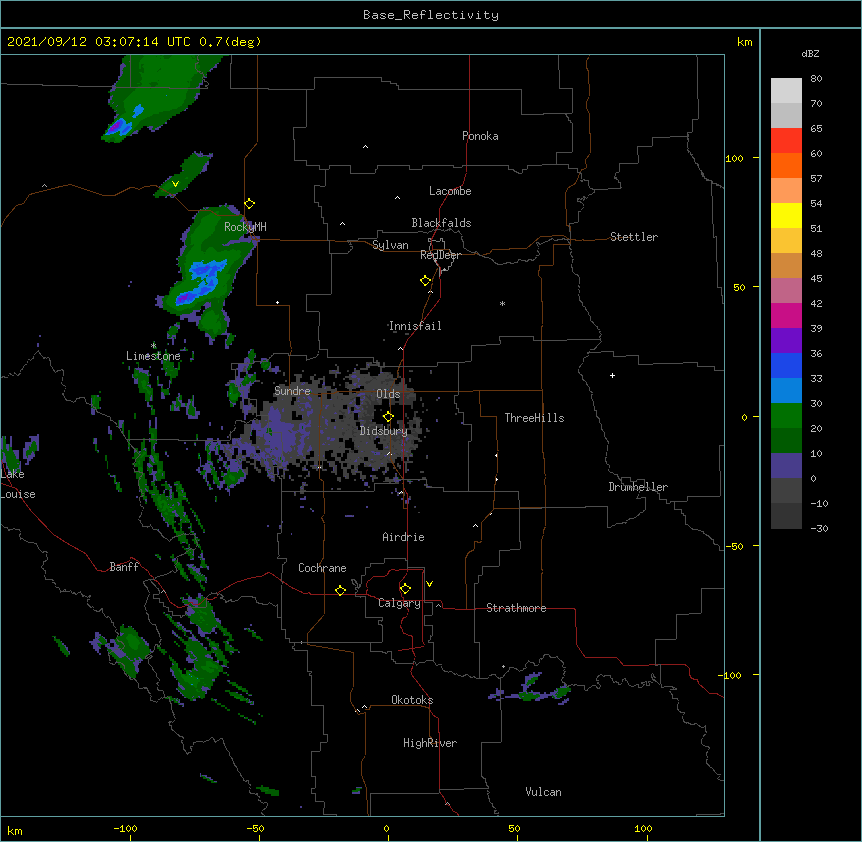Click the Blackfalds city label
This screenshot has width=862, height=842.
click(441, 223)
